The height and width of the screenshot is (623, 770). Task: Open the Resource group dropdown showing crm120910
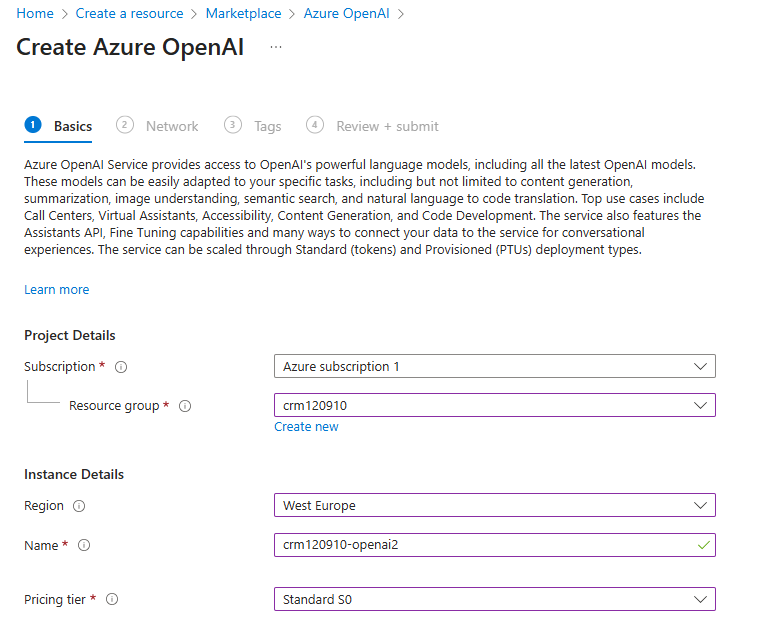[x=495, y=406]
